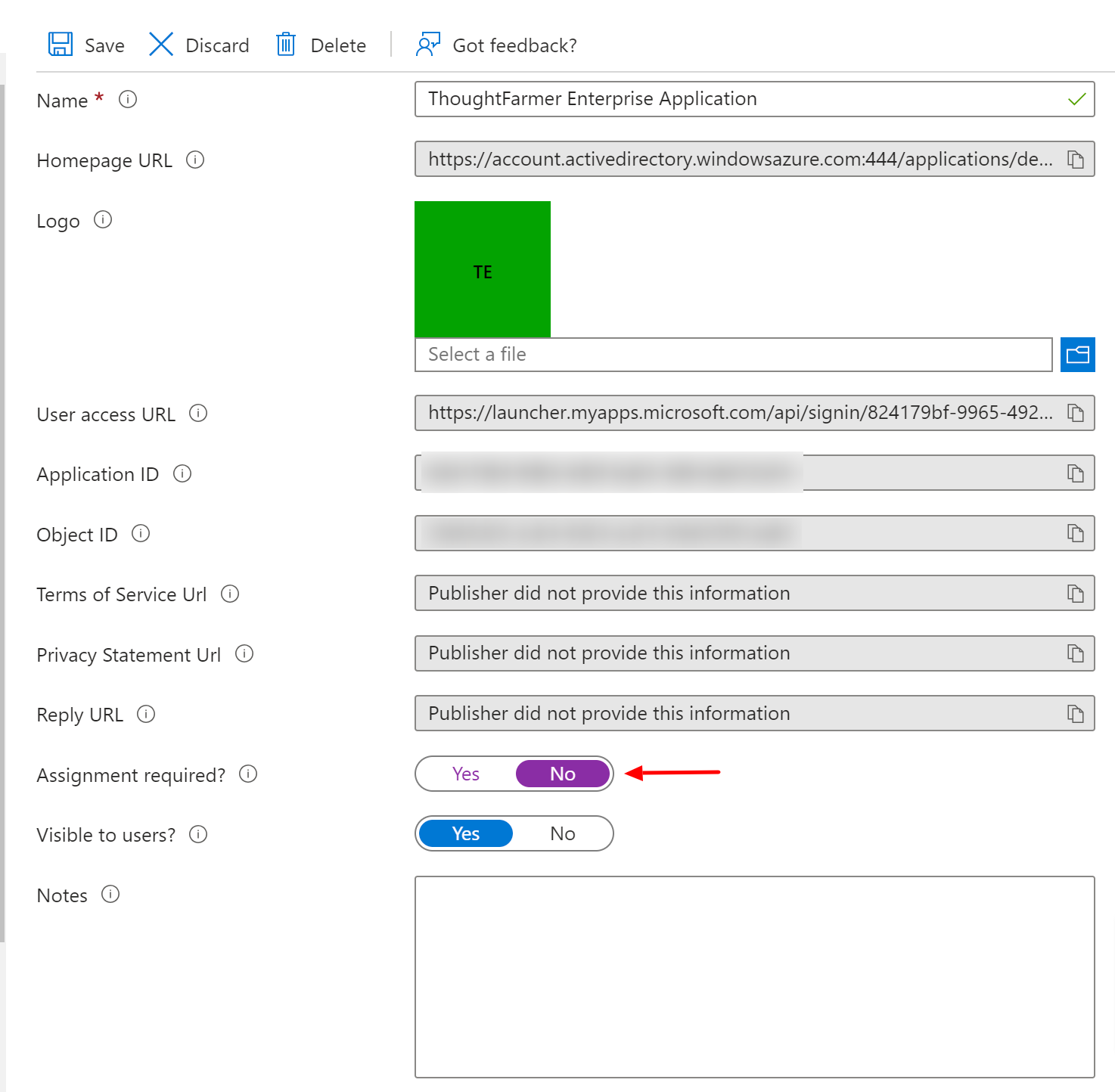Set Assignment required to Yes

(x=466, y=774)
